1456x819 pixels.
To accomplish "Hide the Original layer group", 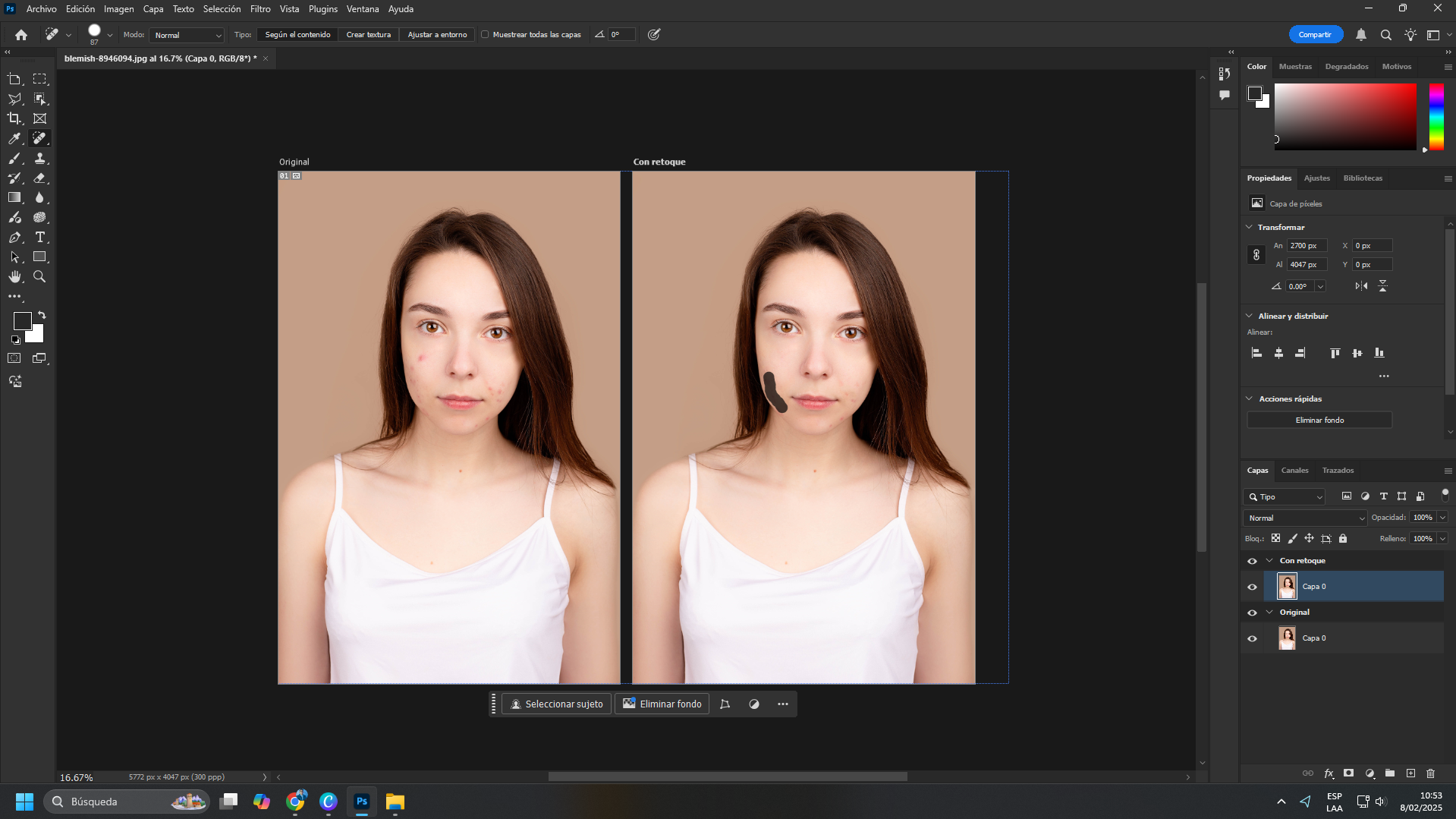I will (x=1252, y=613).
